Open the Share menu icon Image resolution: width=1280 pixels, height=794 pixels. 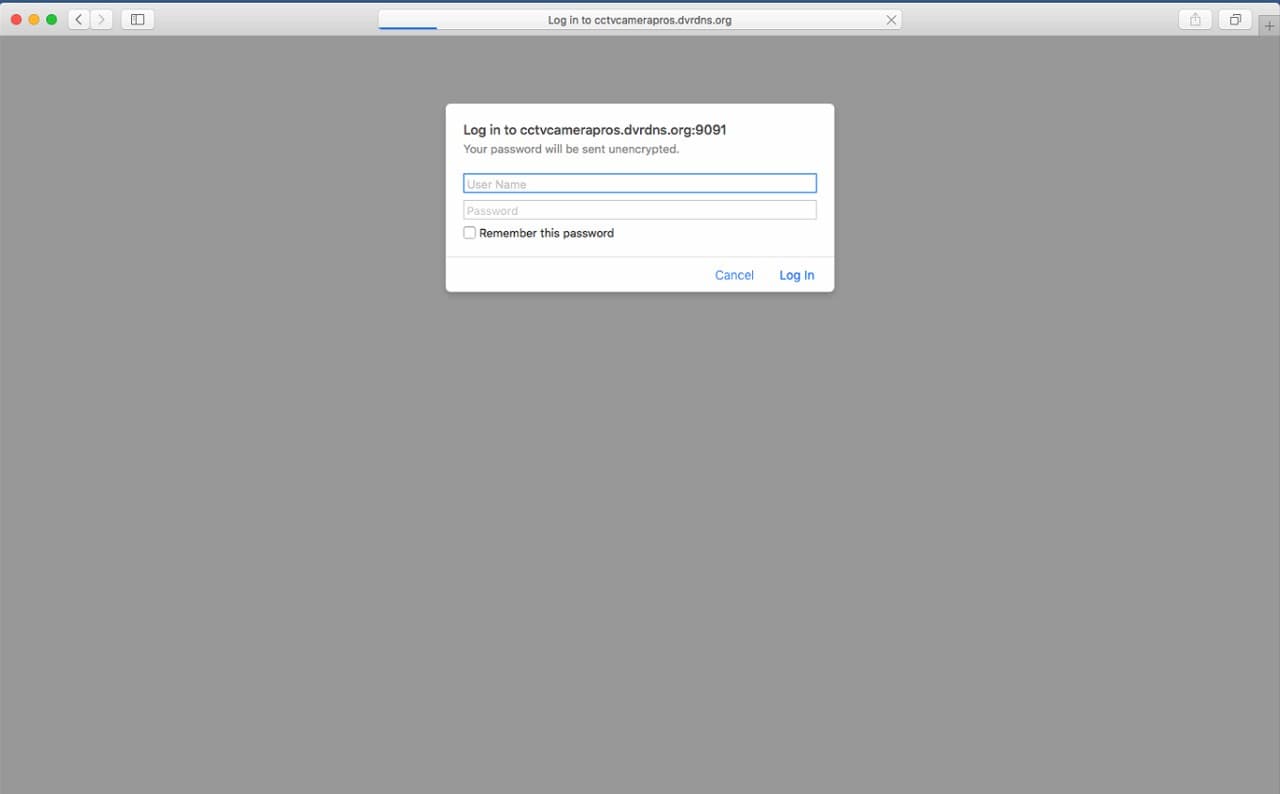[x=1195, y=19]
